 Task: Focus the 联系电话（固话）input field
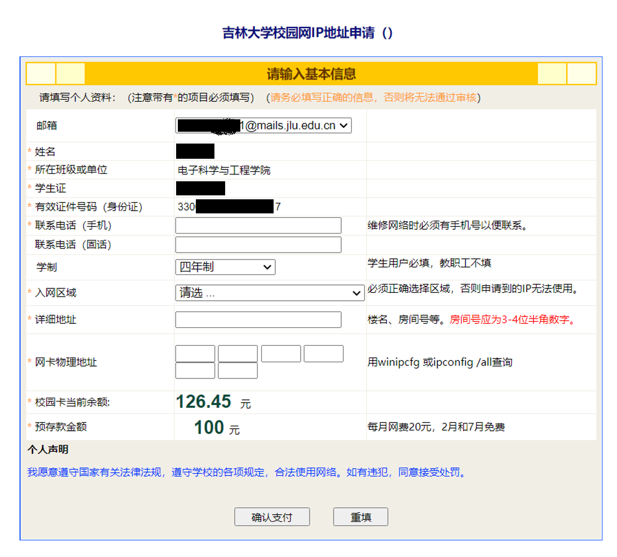pyautogui.click(x=258, y=245)
